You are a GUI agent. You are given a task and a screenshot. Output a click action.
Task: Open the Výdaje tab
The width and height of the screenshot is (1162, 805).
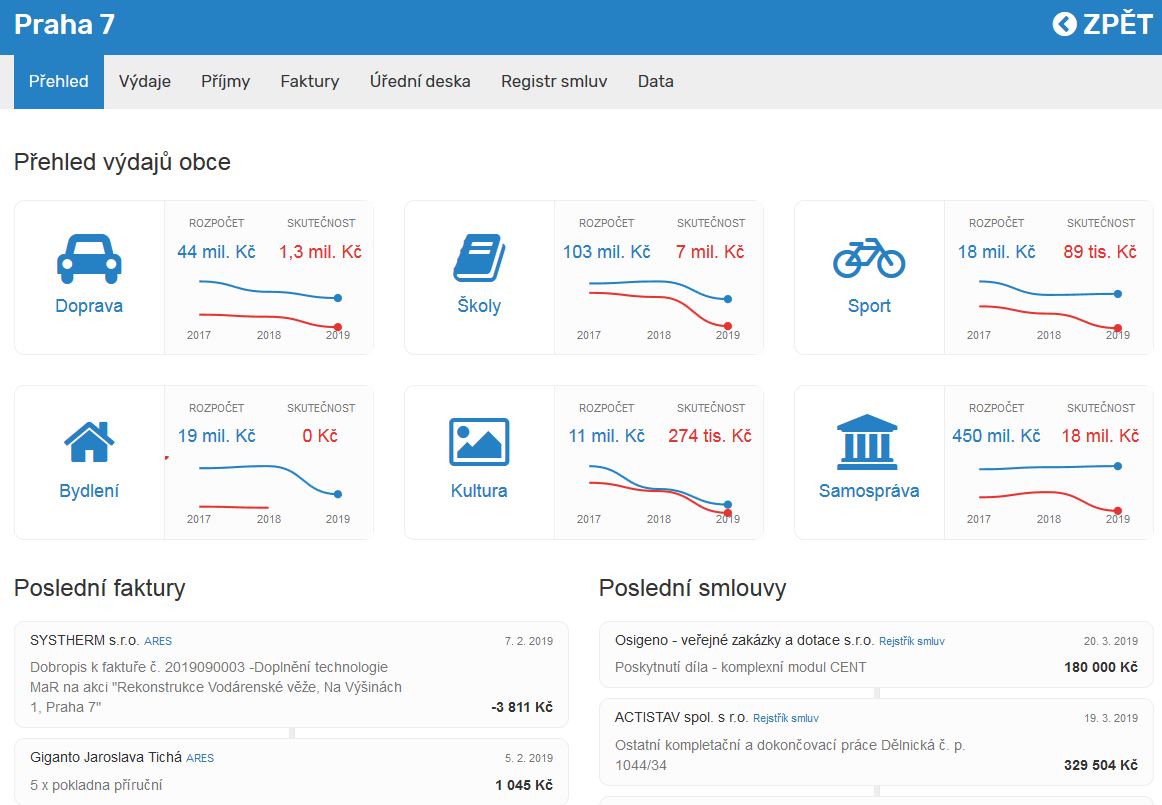(x=145, y=82)
